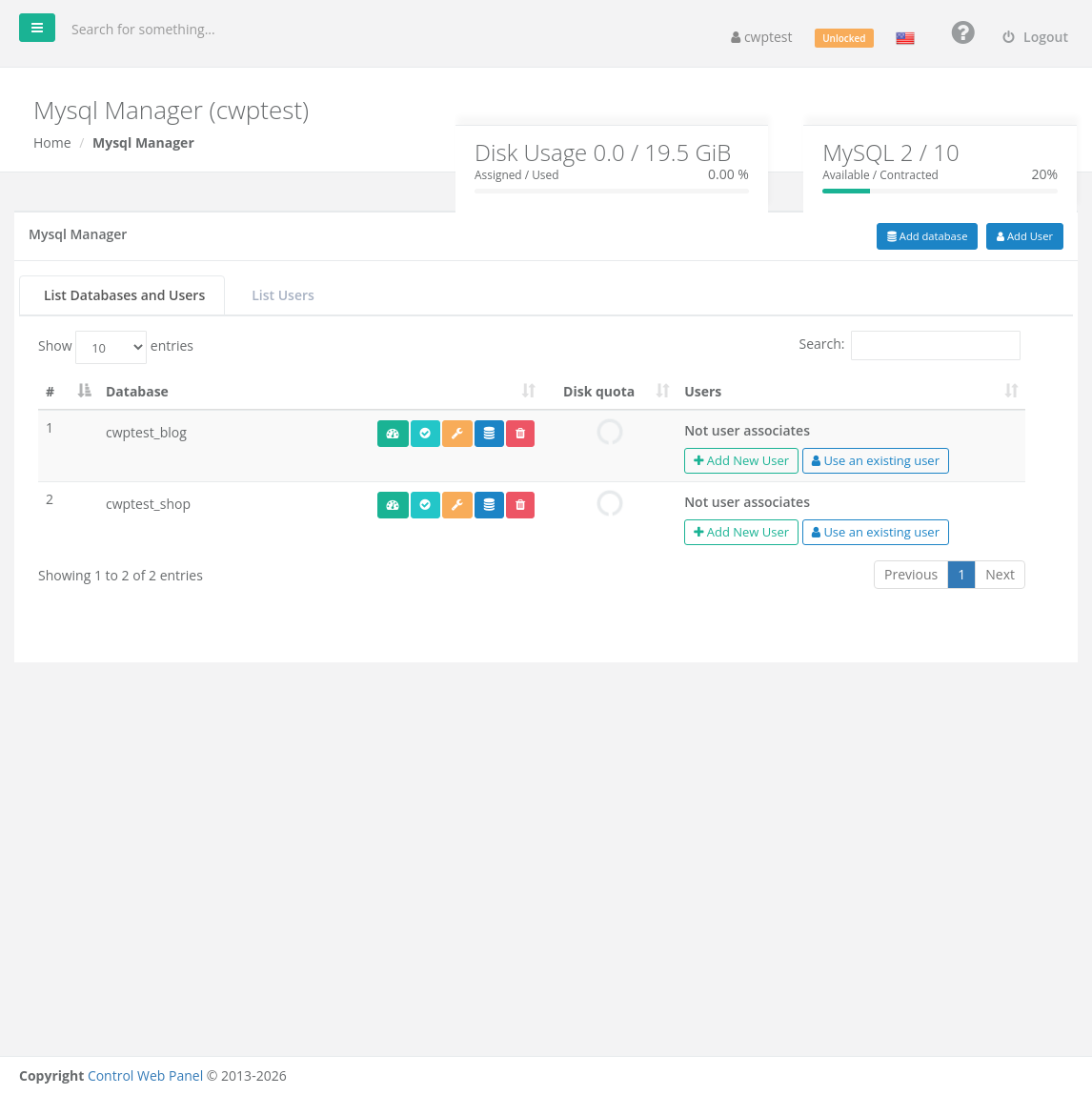Click the Add User button
This screenshot has width=1092, height=1095.
[1024, 236]
